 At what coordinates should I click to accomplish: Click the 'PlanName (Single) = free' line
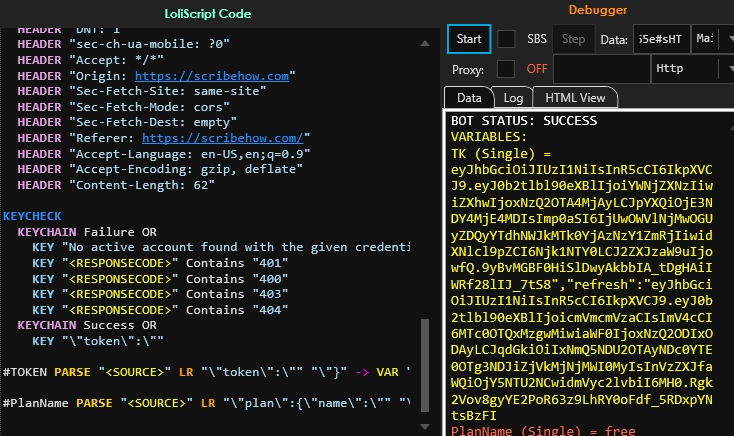(x=543, y=430)
